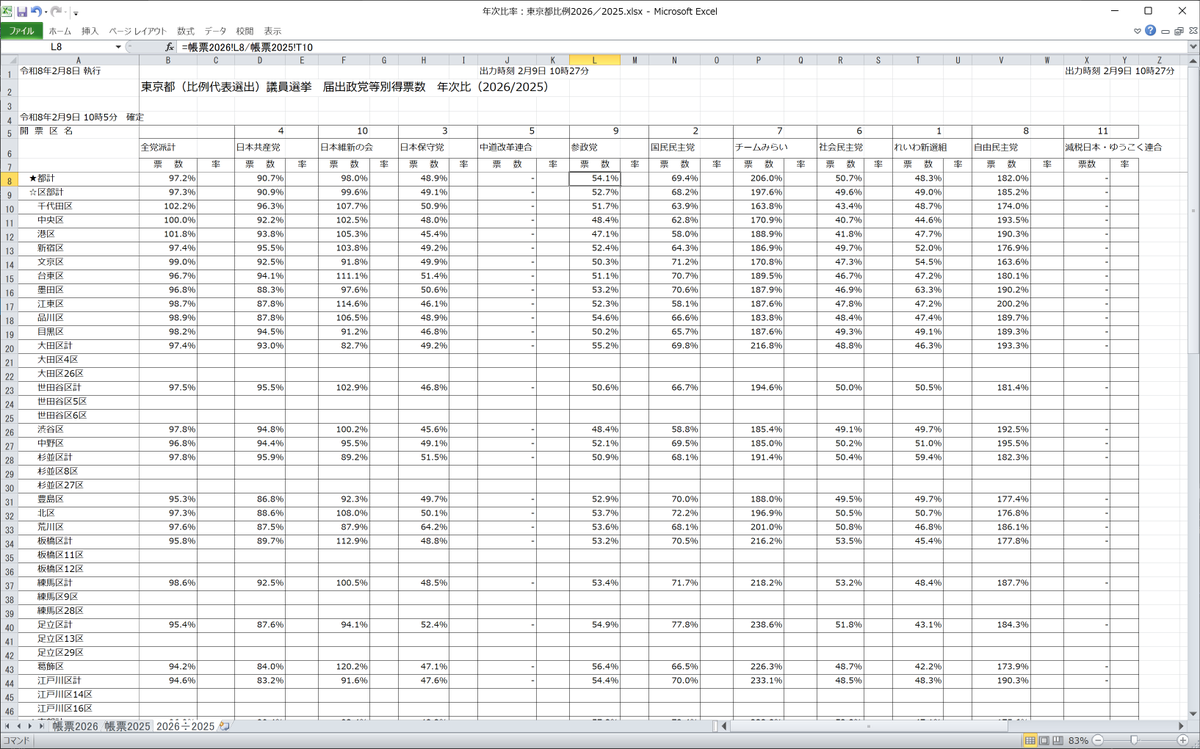Open the 表示 ribbon tab
The width and height of the screenshot is (1200, 749).
tap(273, 31)
